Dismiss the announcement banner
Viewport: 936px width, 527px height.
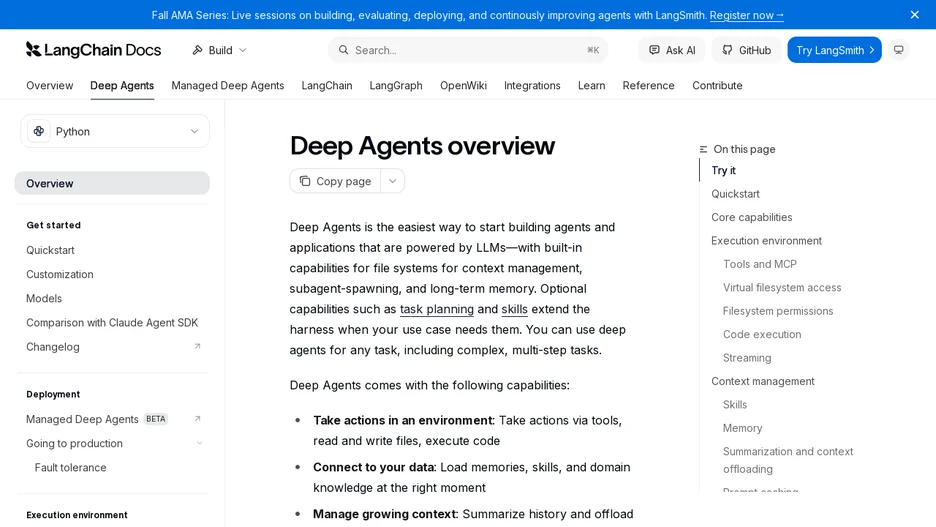point(915,15)
